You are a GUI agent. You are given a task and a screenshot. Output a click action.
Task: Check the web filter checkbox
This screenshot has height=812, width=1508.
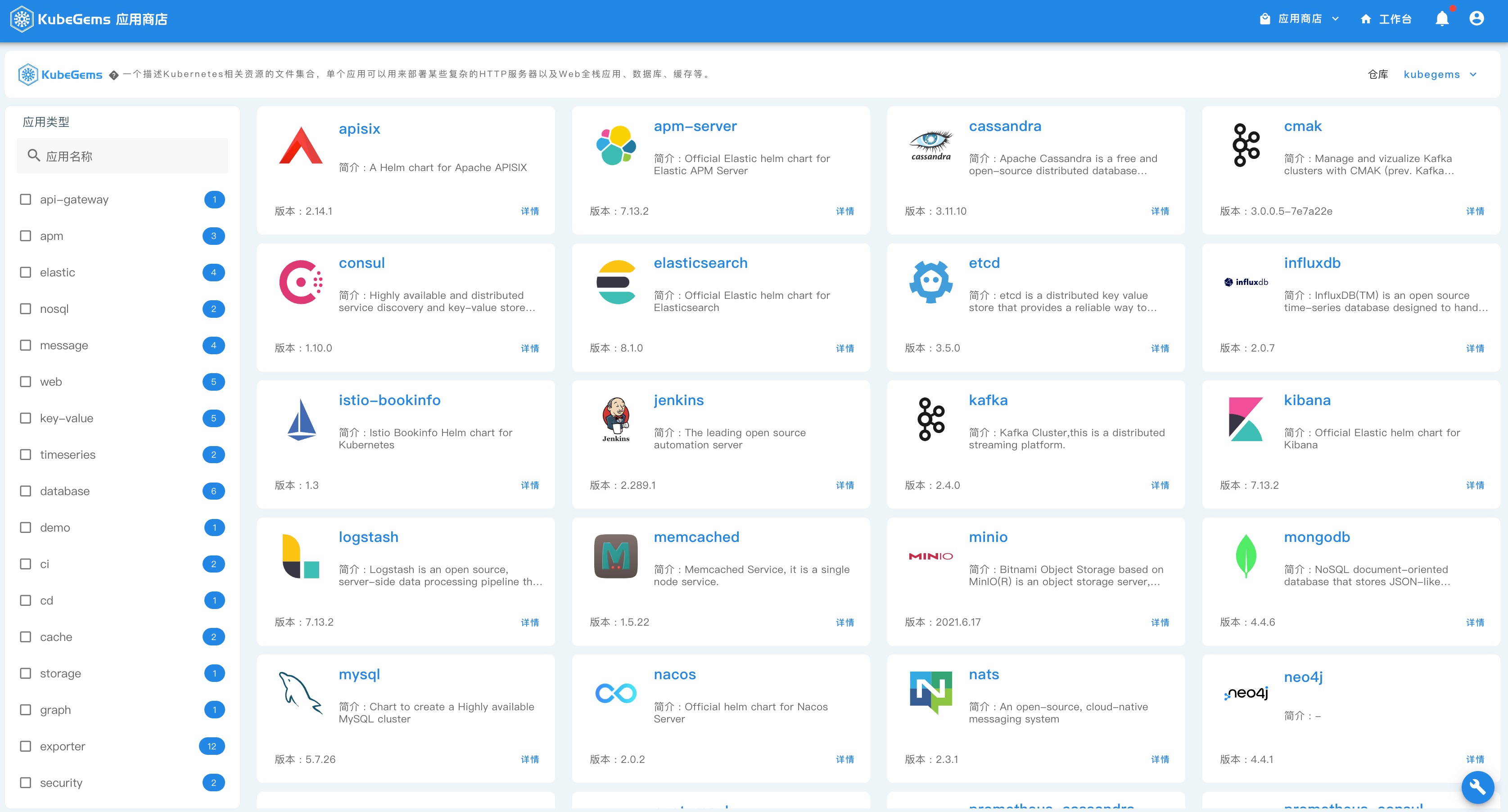click(x=26, y=382)
